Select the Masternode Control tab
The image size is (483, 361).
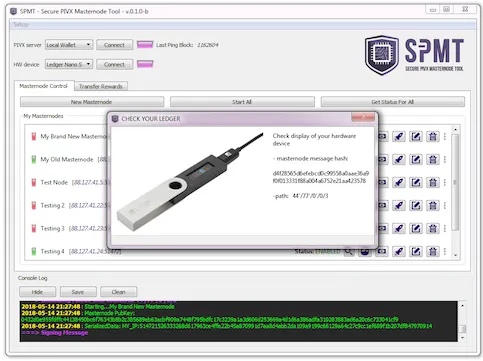(43, 86)
